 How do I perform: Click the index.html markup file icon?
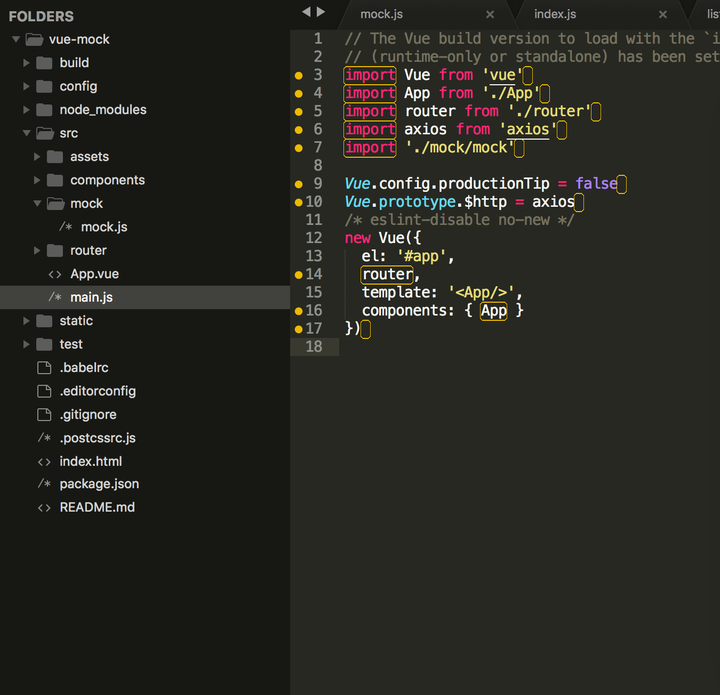(44, 462)
